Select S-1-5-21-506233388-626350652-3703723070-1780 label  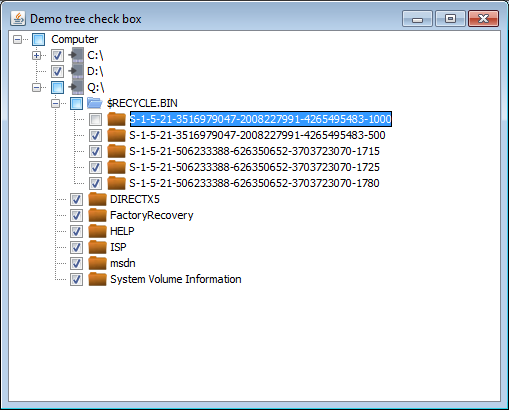(254, 183)
